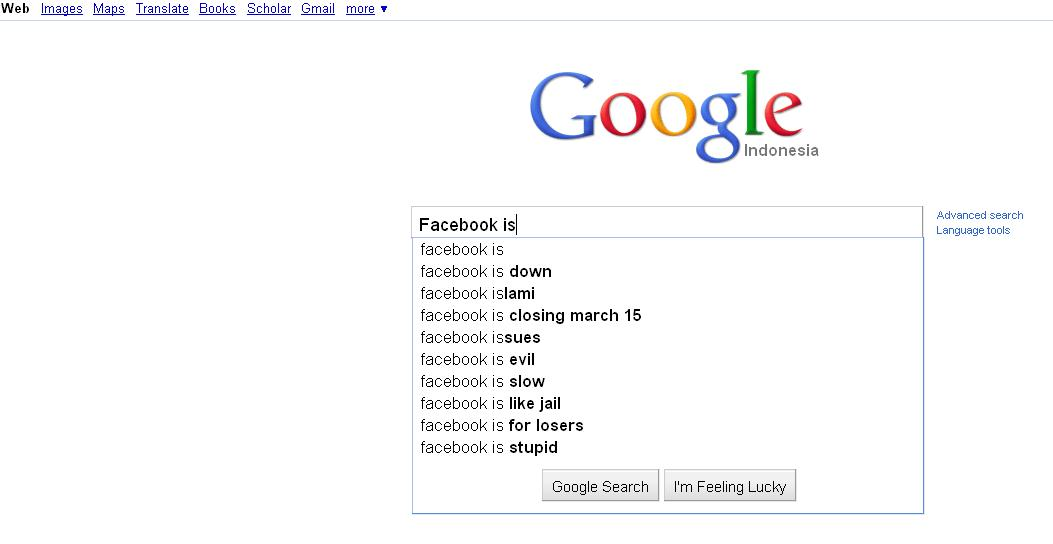The width and height of the screenshot is (1053, 544).
Task: Click the search input field
Action: tap(667, 223)
